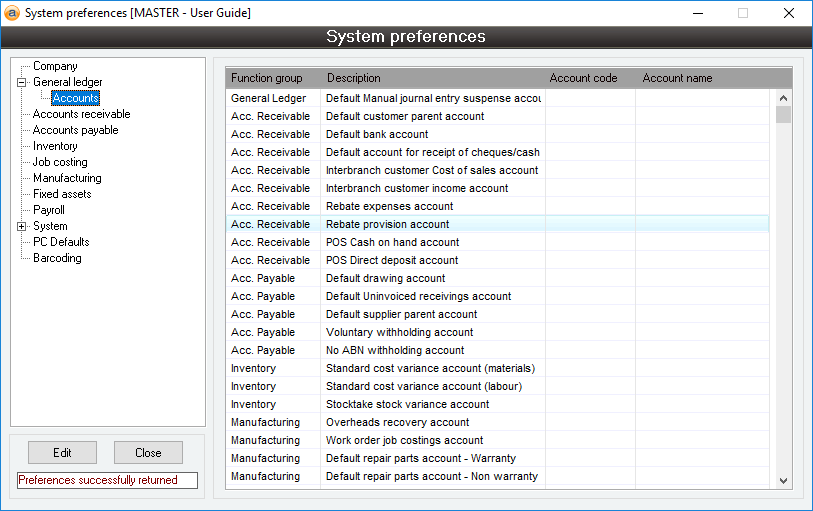Click the application icon in title bar
This screenshot has width=813, height=511.
click(12, 13)
